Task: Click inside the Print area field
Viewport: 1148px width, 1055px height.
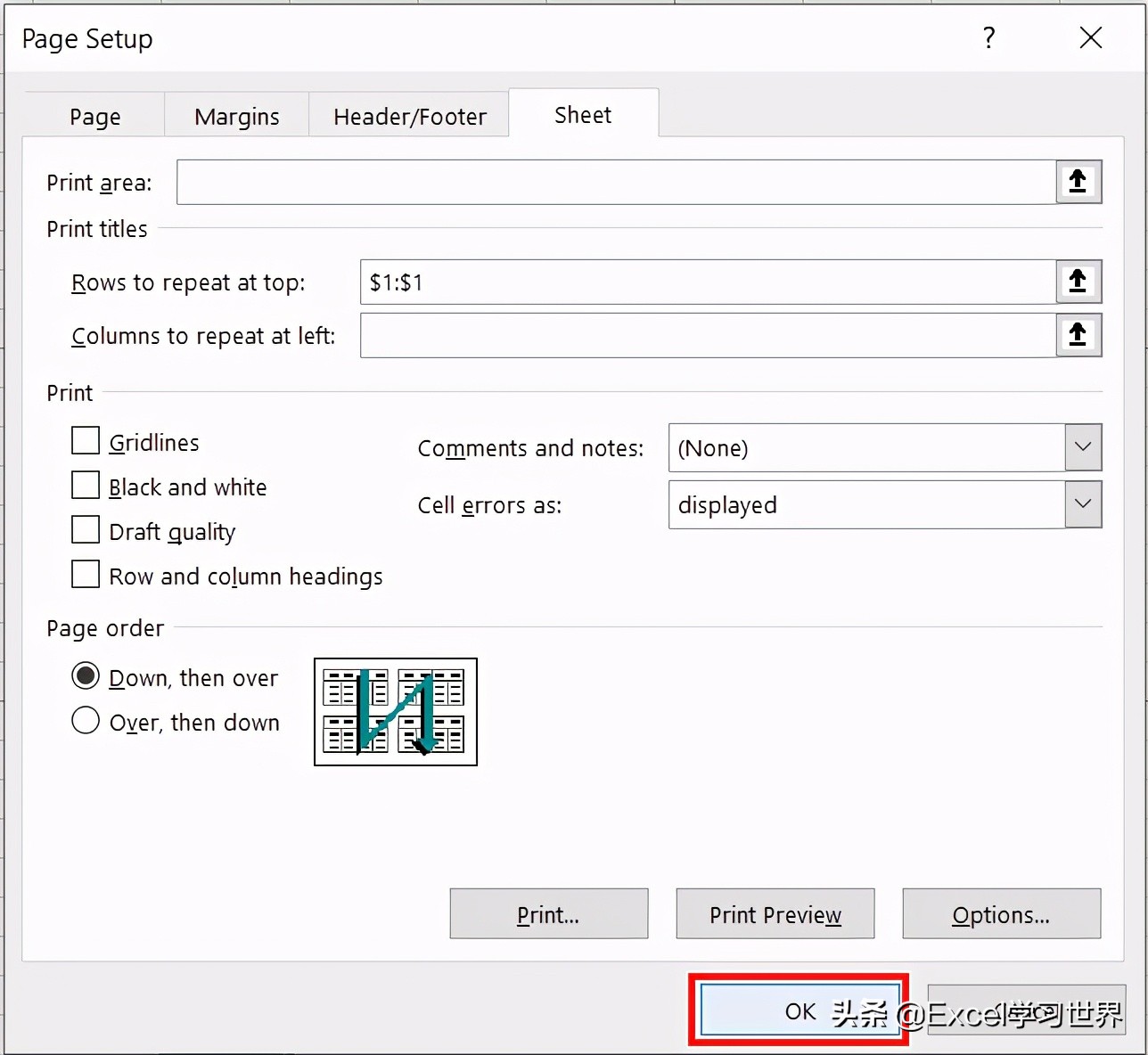Action: coord(617,182)
